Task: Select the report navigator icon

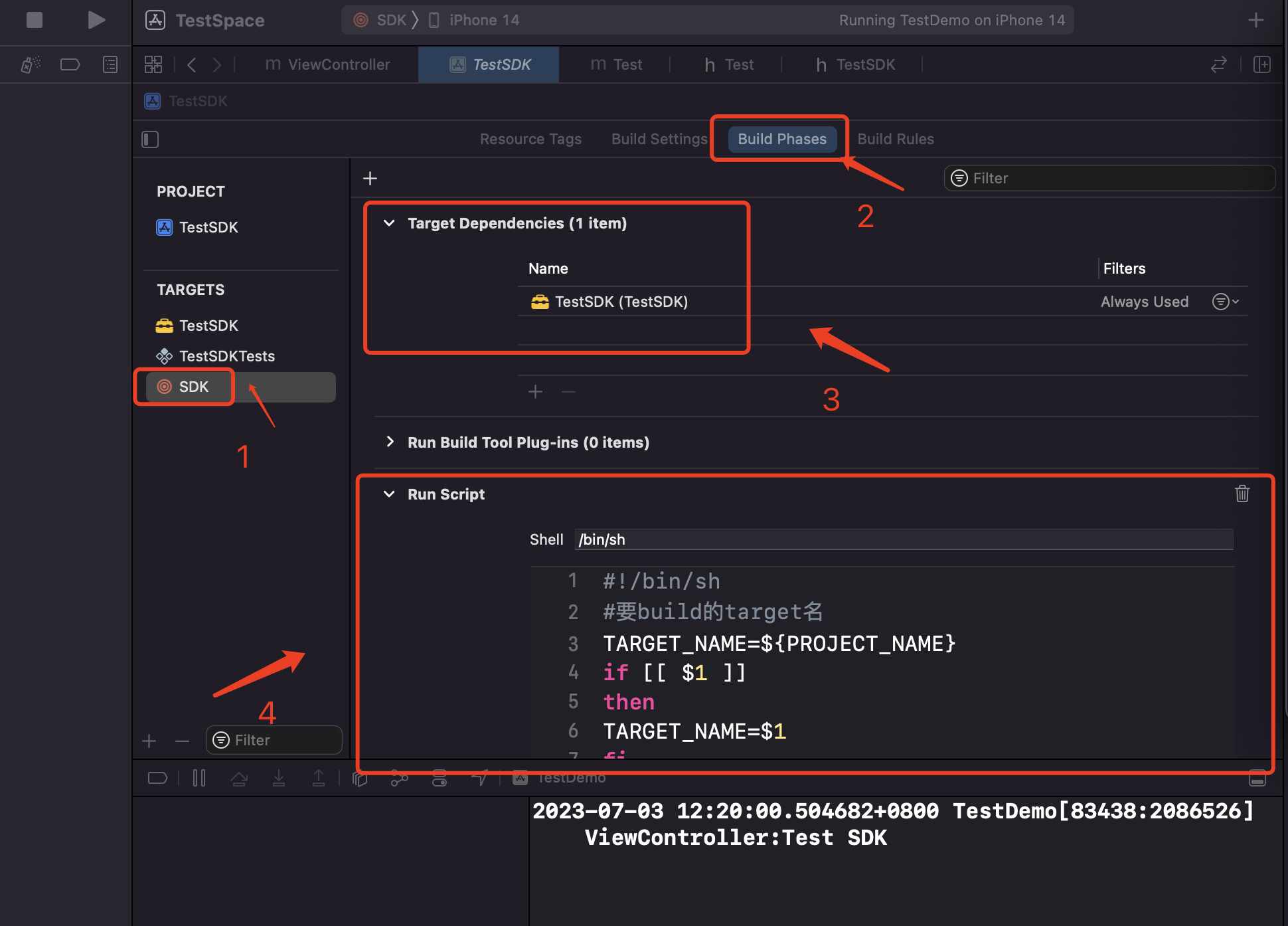Action: tap(110, 64)
